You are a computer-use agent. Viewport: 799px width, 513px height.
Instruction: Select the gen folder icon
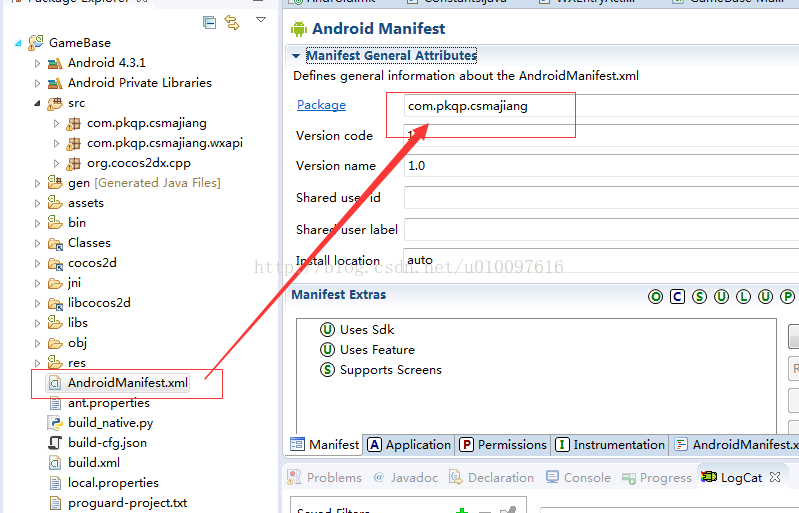coord(55,182)
